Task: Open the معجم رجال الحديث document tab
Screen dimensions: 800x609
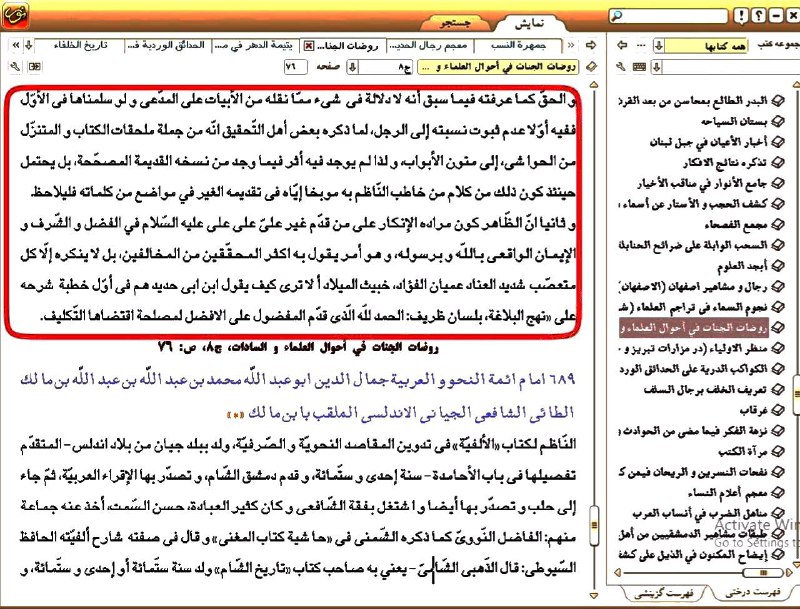Action: 430,46
